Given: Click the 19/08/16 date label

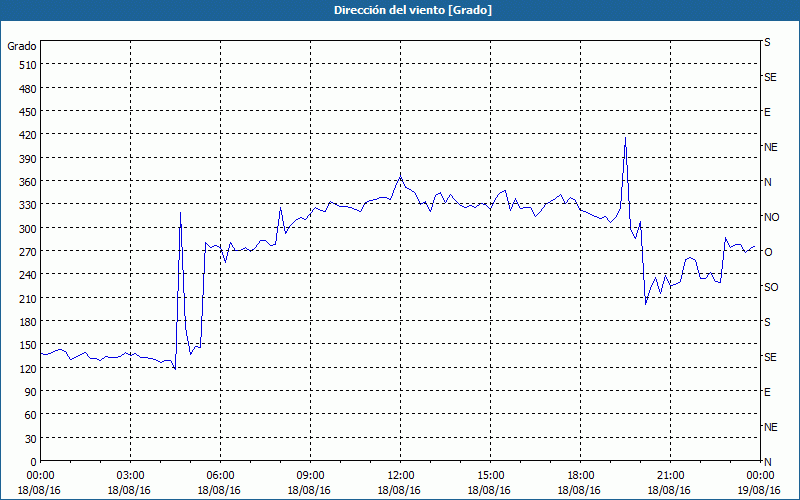Looking at the screenshot, I should (x=759, y=490).
